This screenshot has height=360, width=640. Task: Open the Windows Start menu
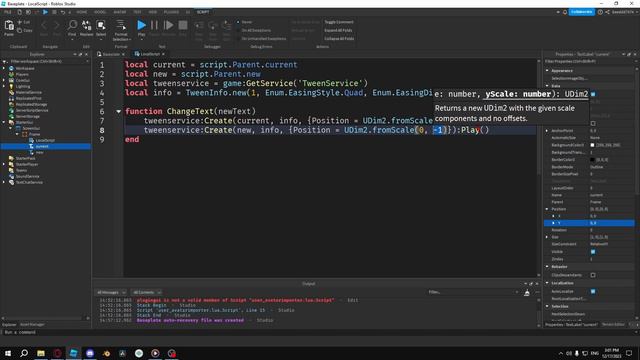tap(8, 353)
